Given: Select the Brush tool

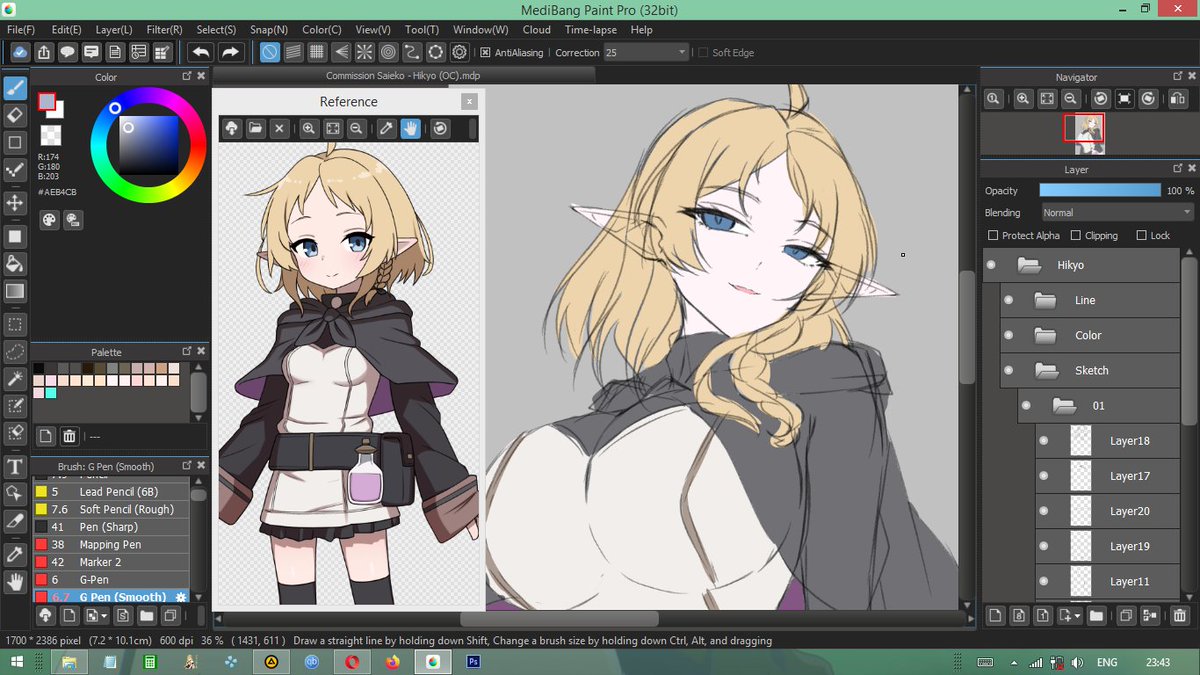Looking at the screenshot, I should click(14, 89).
